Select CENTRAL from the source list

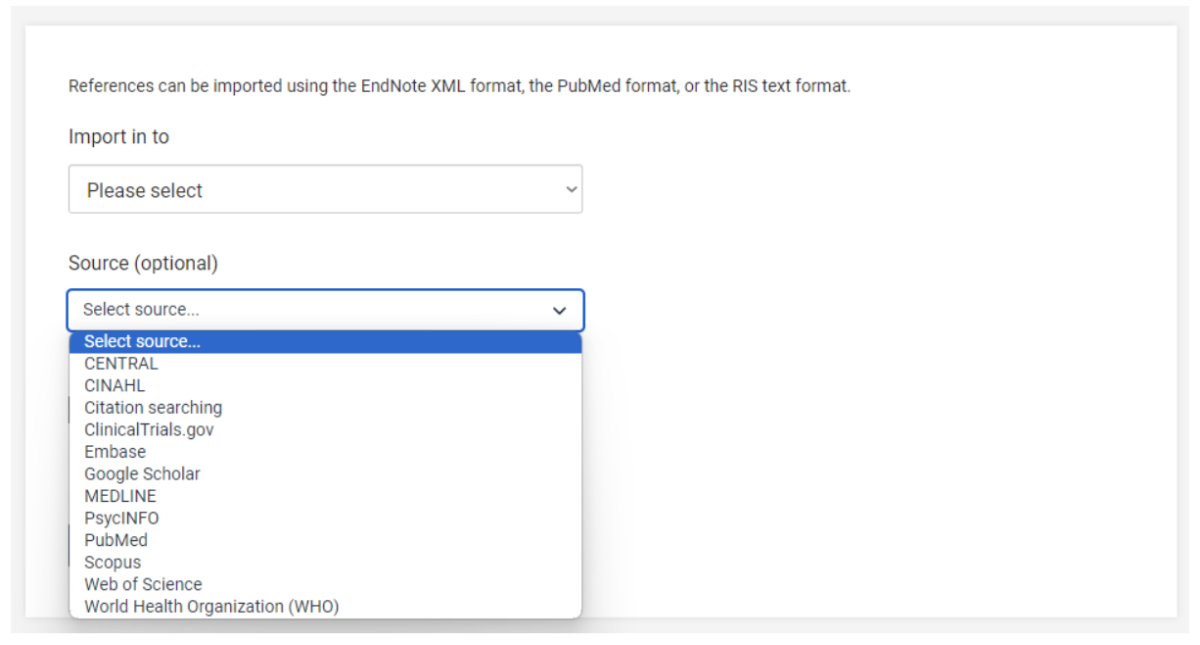[121, 364]
